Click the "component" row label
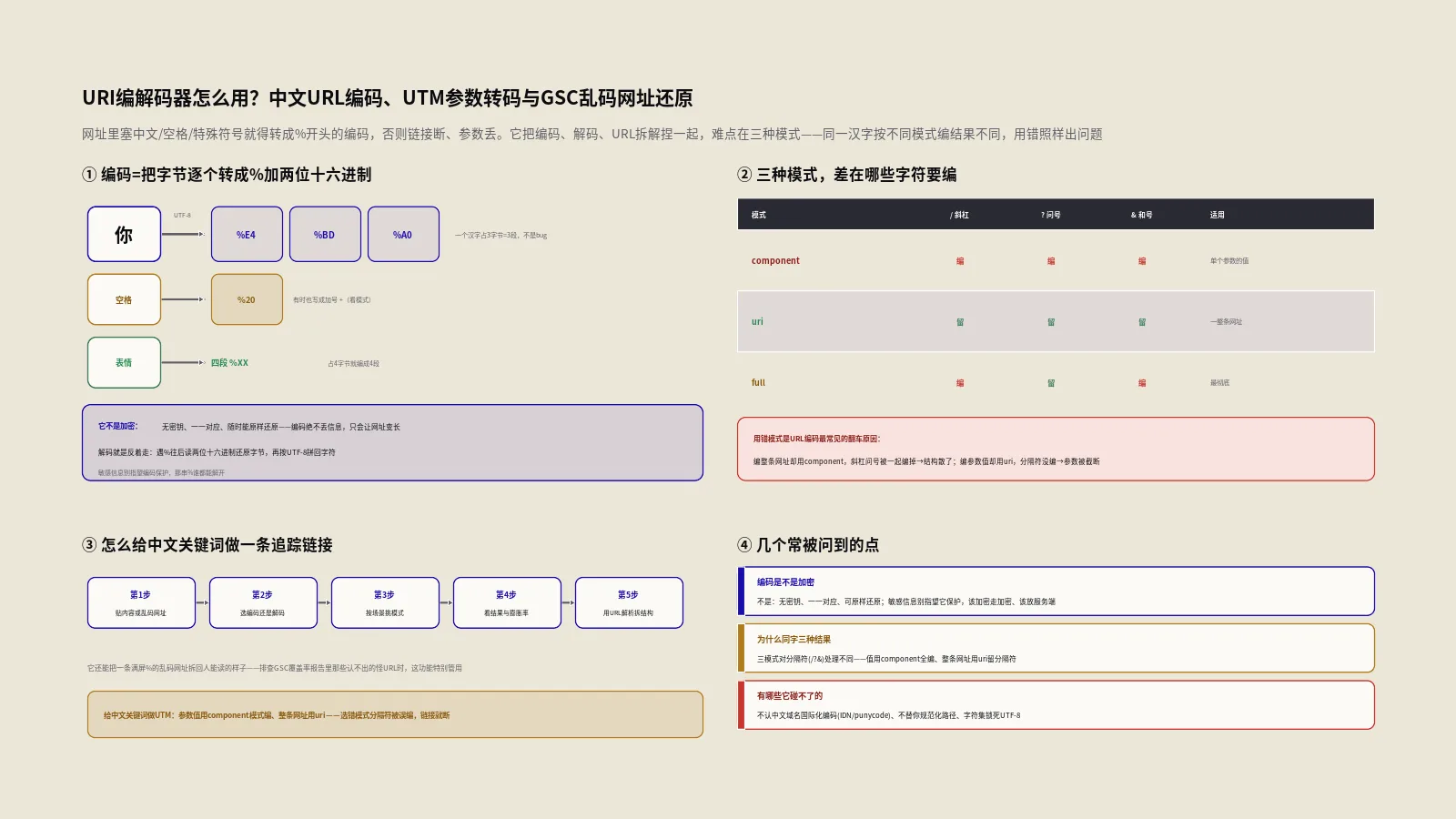The image size is (1456, 819). [x=775, y=260]
